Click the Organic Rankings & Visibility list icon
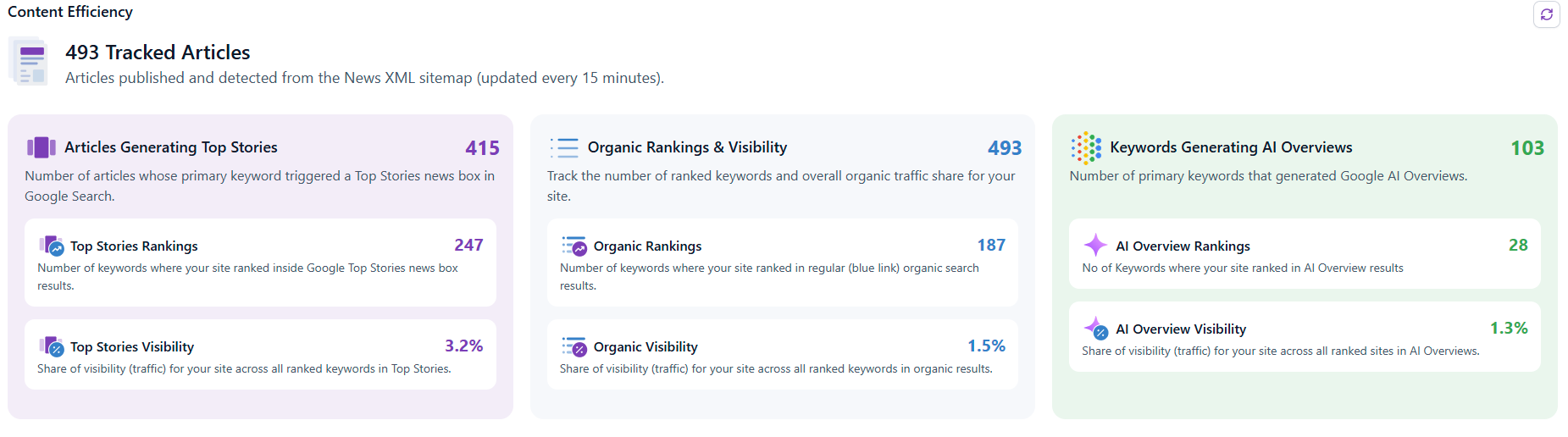The image size is (1568, 437). (564, 148)
